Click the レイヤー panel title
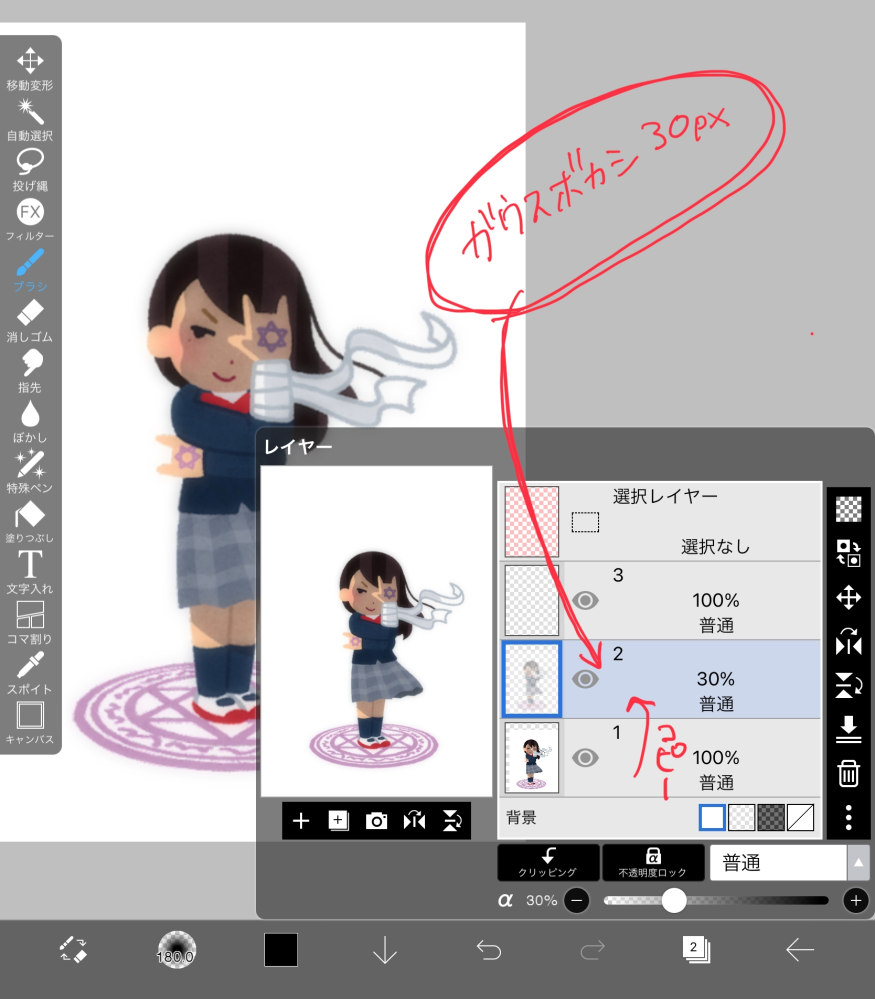Viewport: 875px width, 999px height. (x=298, y=447)
